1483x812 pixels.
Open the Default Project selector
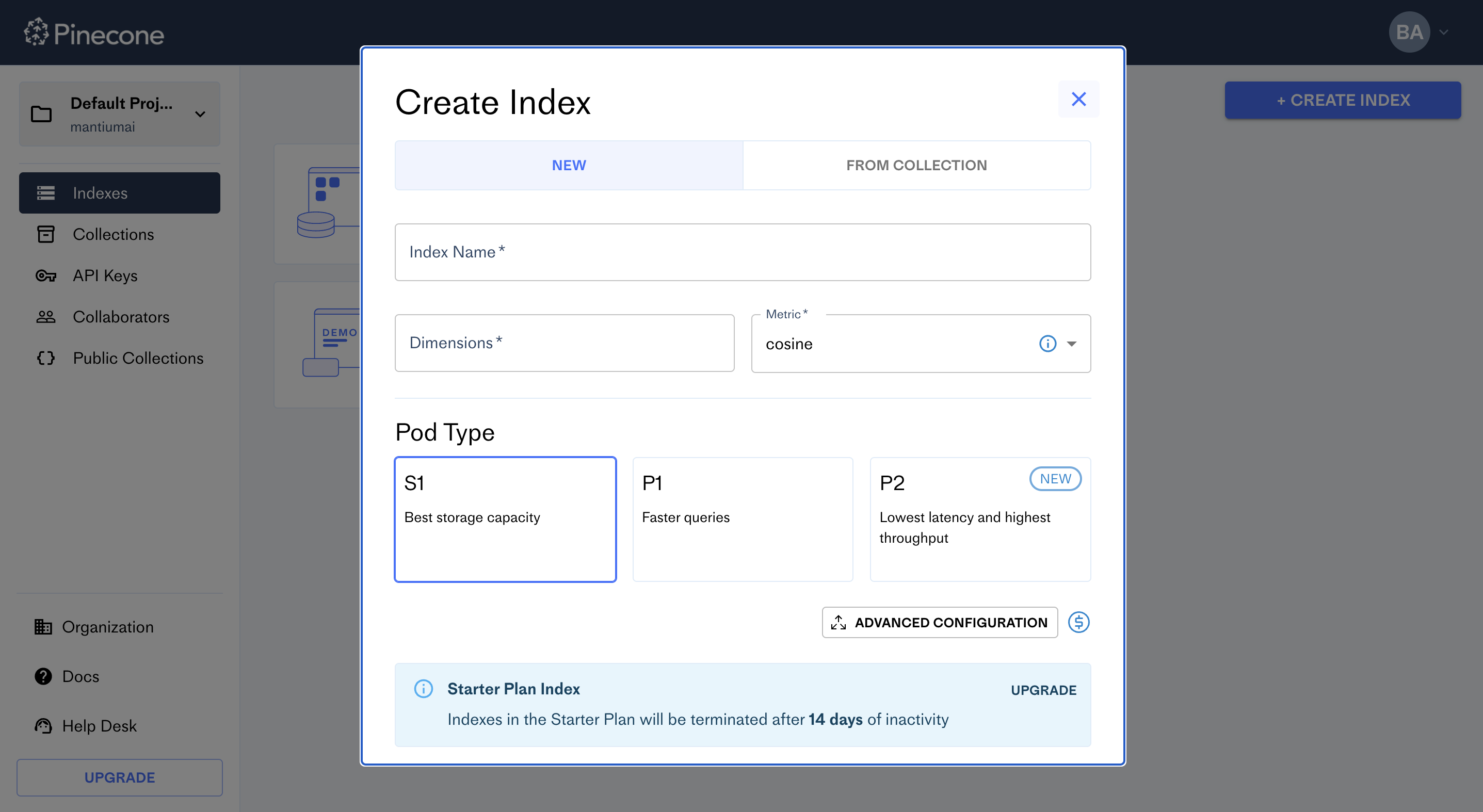120,114
